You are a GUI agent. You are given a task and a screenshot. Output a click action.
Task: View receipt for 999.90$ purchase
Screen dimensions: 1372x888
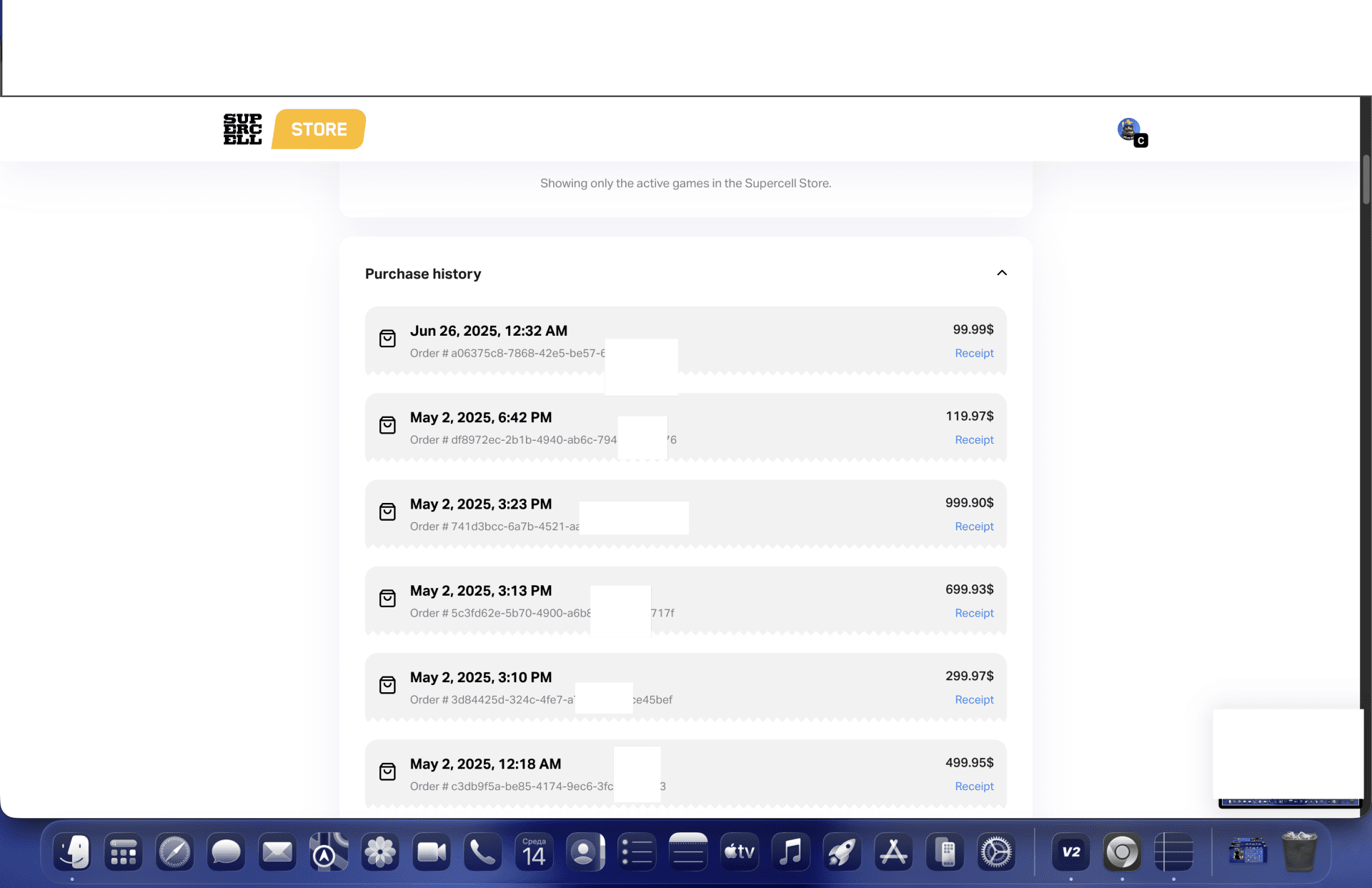(x=974, y=526)
